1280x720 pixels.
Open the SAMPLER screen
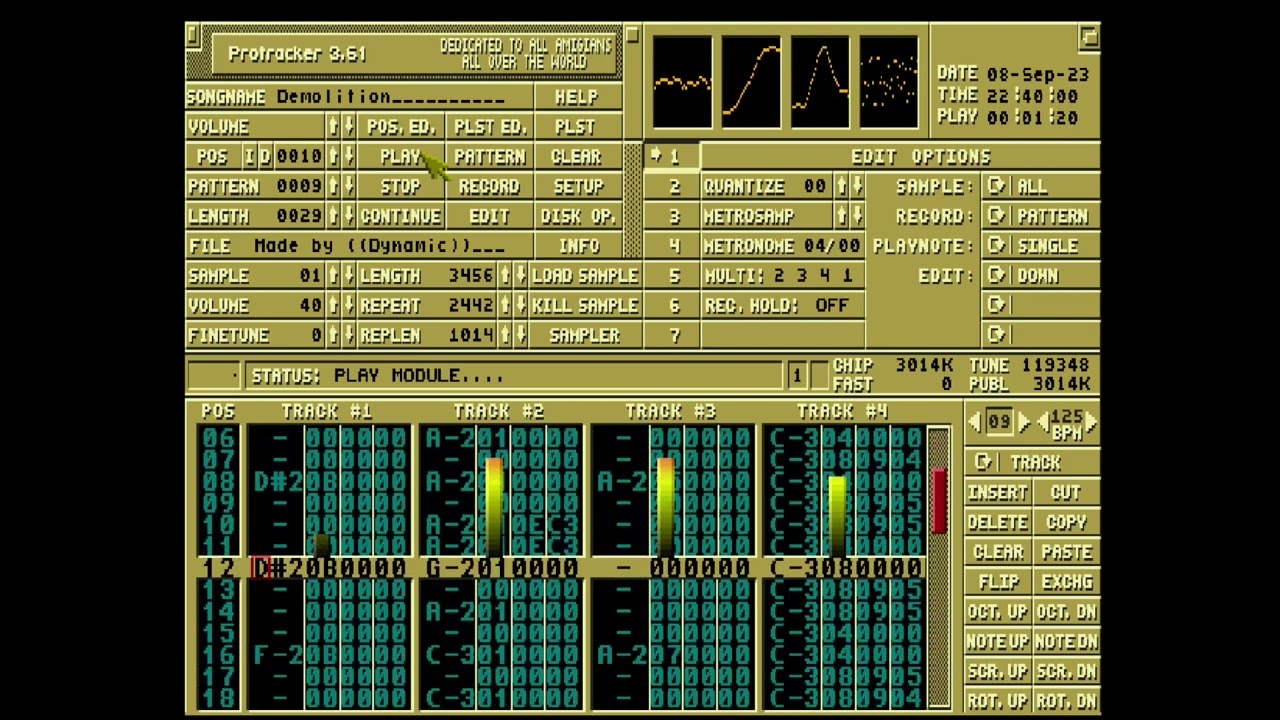585,336
